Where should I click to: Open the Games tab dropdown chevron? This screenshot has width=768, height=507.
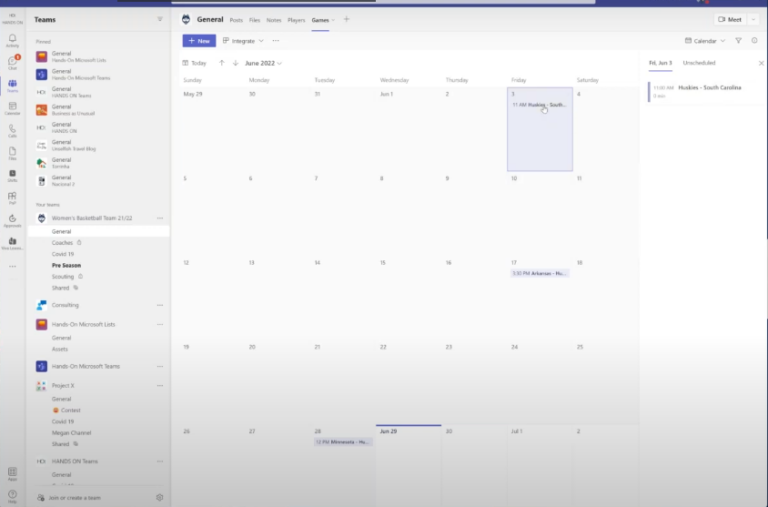point(333,20)
